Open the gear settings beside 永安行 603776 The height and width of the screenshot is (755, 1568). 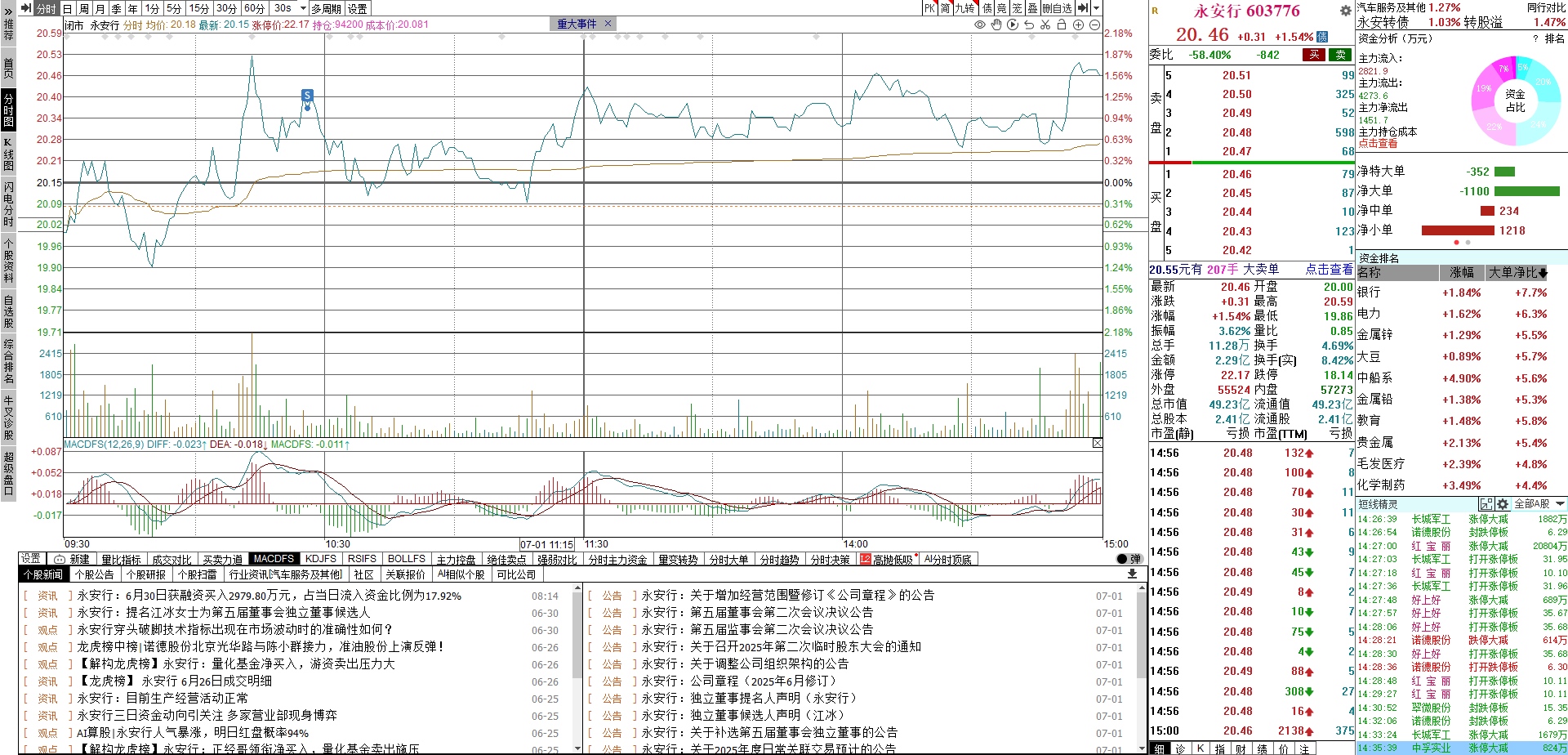click(x=1345, y=11)
